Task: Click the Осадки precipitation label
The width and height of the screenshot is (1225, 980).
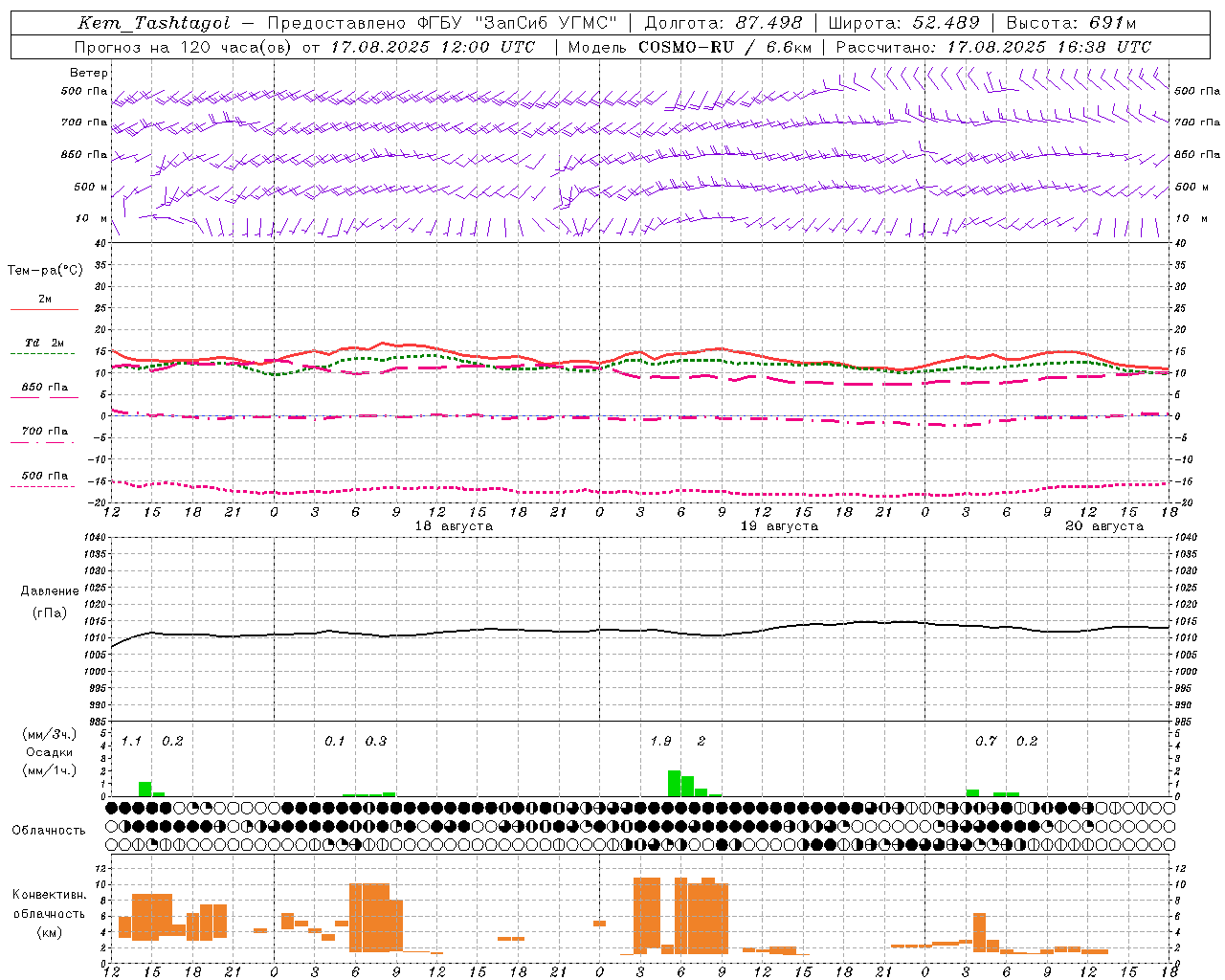Action: click(49, 752)
